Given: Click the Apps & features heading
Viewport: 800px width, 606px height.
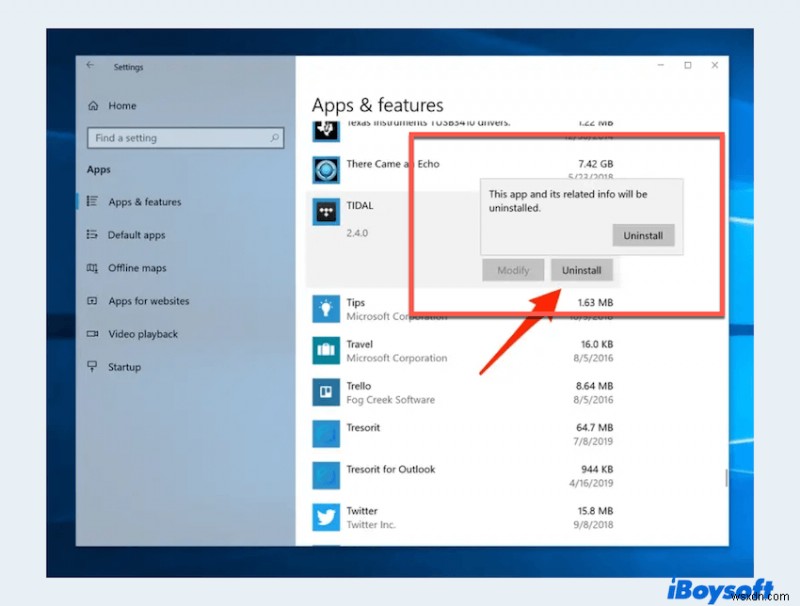Looking at the screenshot, I should point(378,105).
